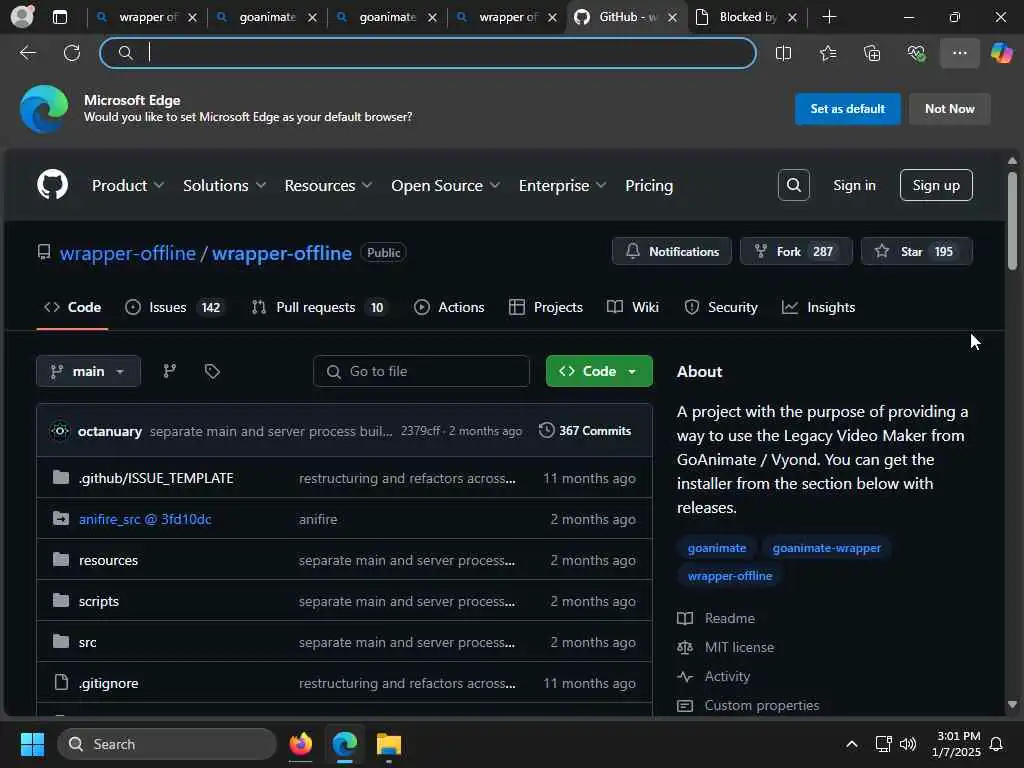Screen dimensions: 1024x768
Task: Open Edge Settings and more ellipsis
Action: (x=959, y=53)
